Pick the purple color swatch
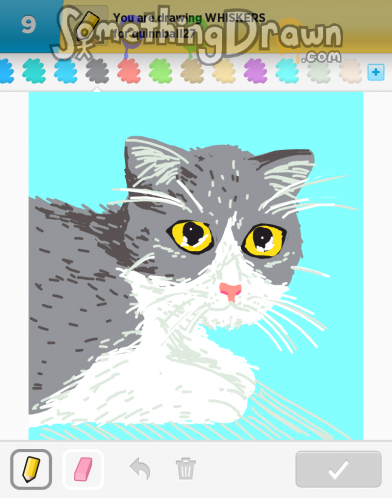This screenshot has width=392, height=498. tap(256, 71)
